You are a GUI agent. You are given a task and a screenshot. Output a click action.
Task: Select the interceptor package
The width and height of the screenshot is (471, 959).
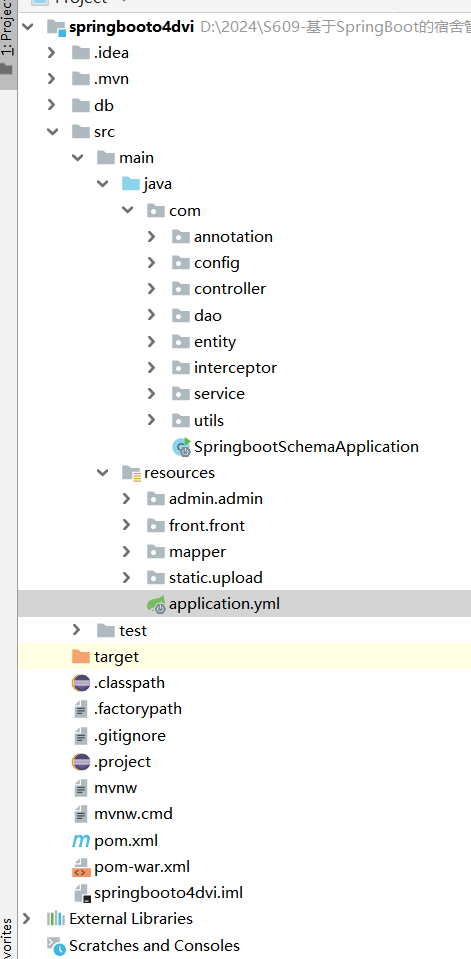click(235, 368)
